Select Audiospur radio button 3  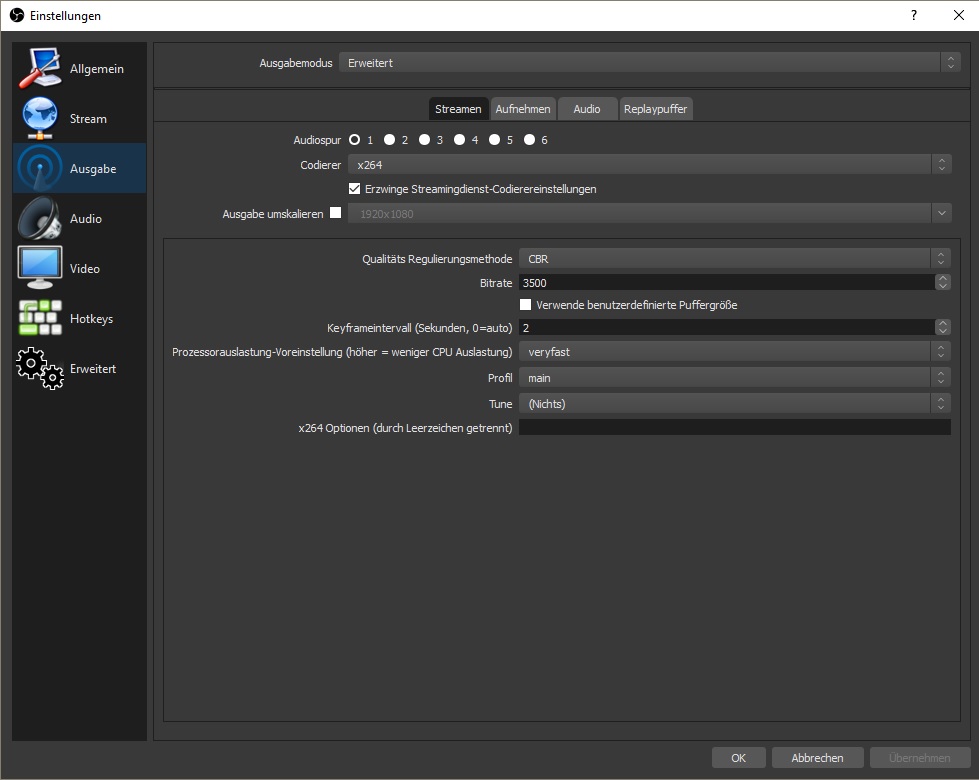pos(425,140)
